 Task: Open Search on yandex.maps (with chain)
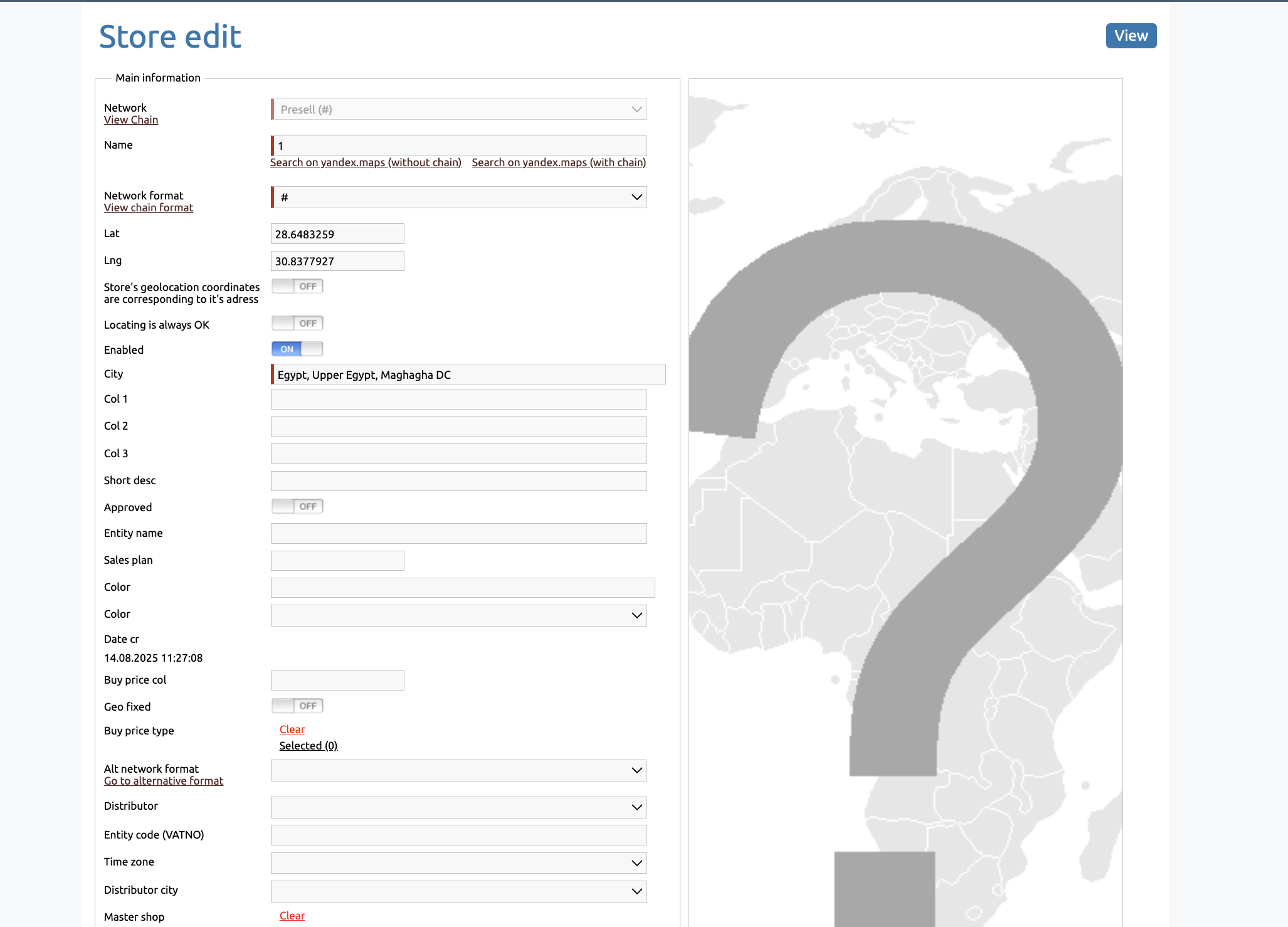pos(559,162)
